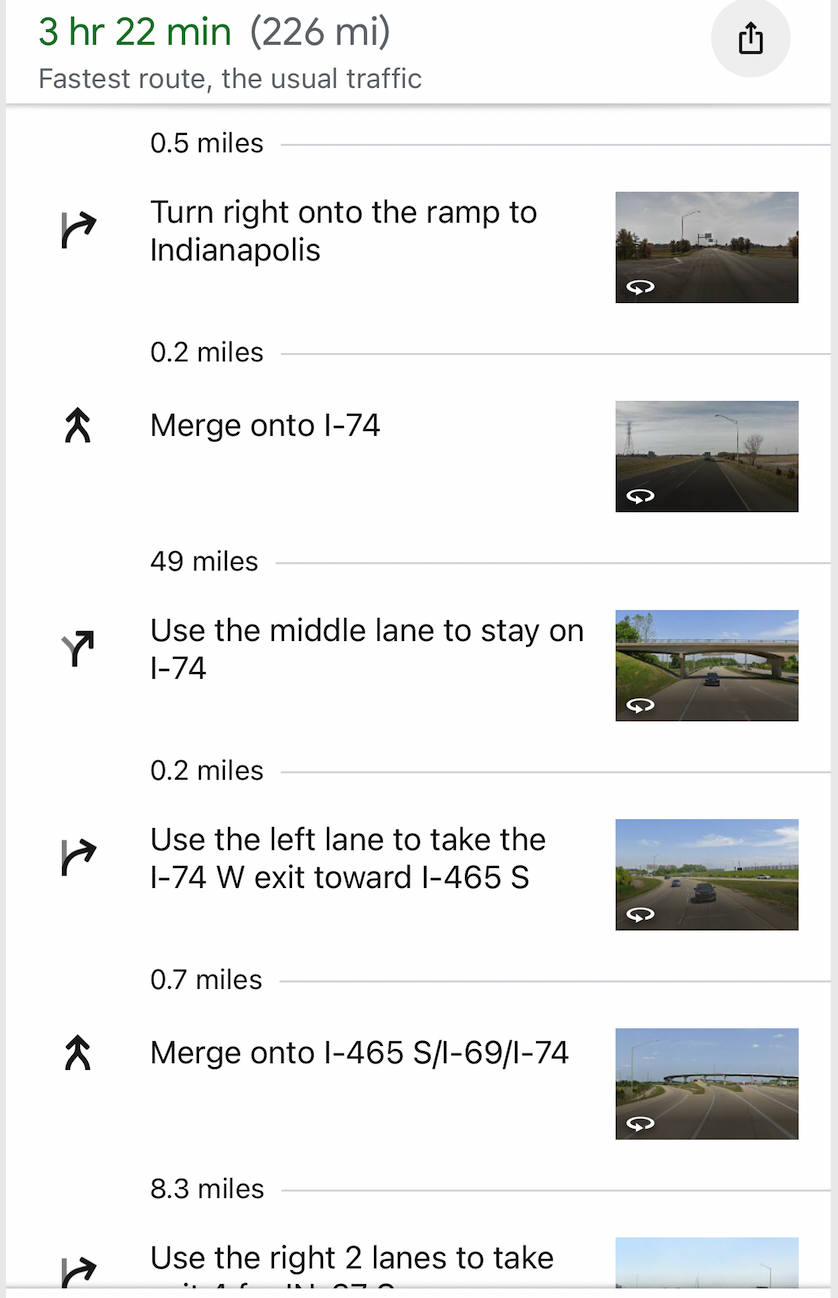Tap the first merge arrow icon for I-74
This screenshot has width=838, height=1298.
(78, 427)
